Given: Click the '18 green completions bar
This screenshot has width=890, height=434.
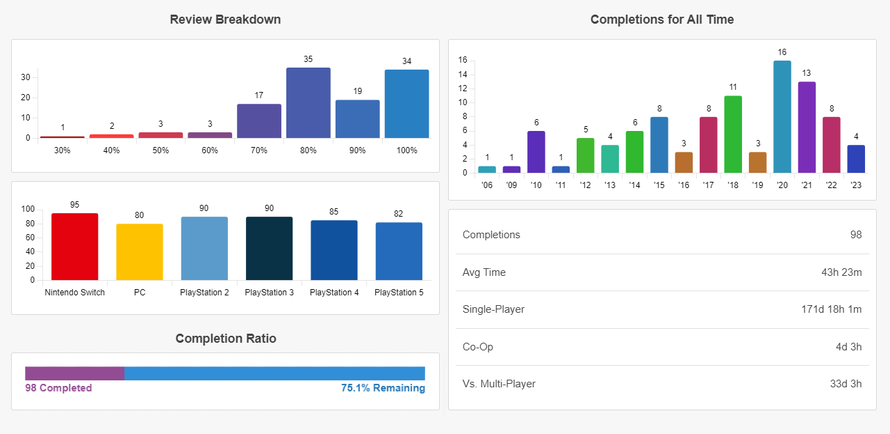Looking at the screenshot, I should tap(733, 135).
